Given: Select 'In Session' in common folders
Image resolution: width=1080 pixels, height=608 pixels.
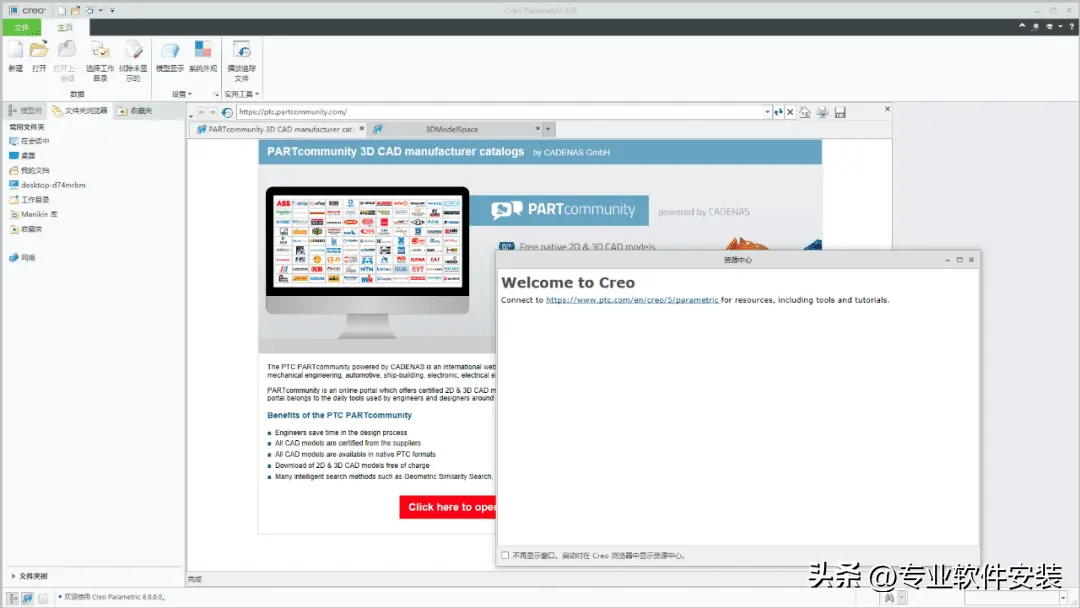Looking at the screenshot, I should (29, 141).
